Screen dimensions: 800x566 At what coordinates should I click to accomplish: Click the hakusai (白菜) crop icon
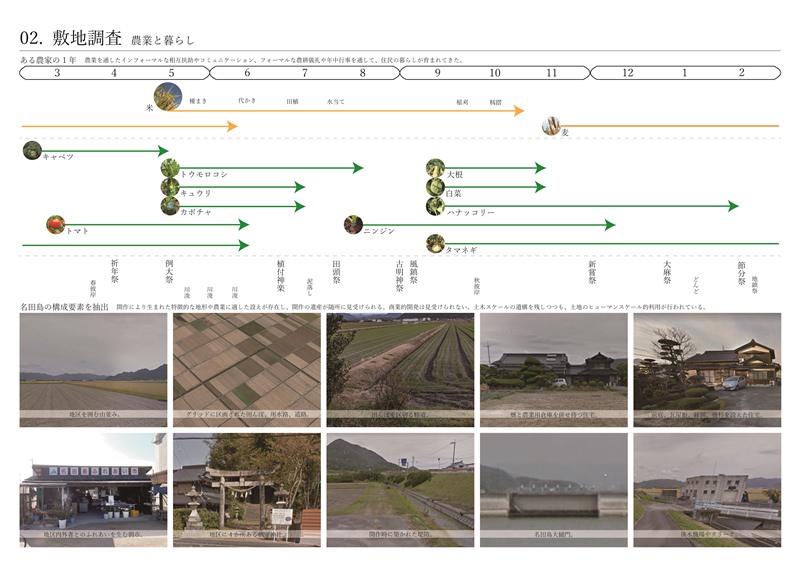[x=435, y=187]
